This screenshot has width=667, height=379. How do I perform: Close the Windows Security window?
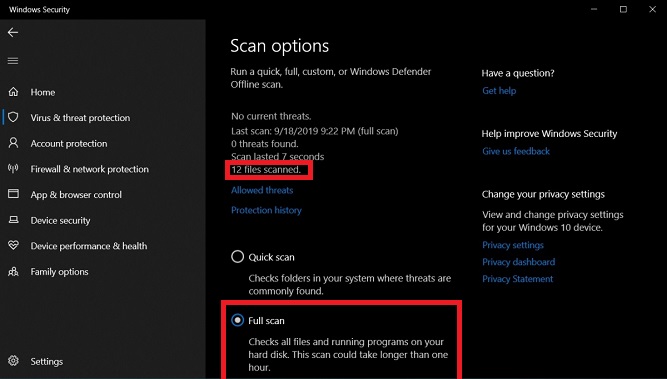pos(652,9)
